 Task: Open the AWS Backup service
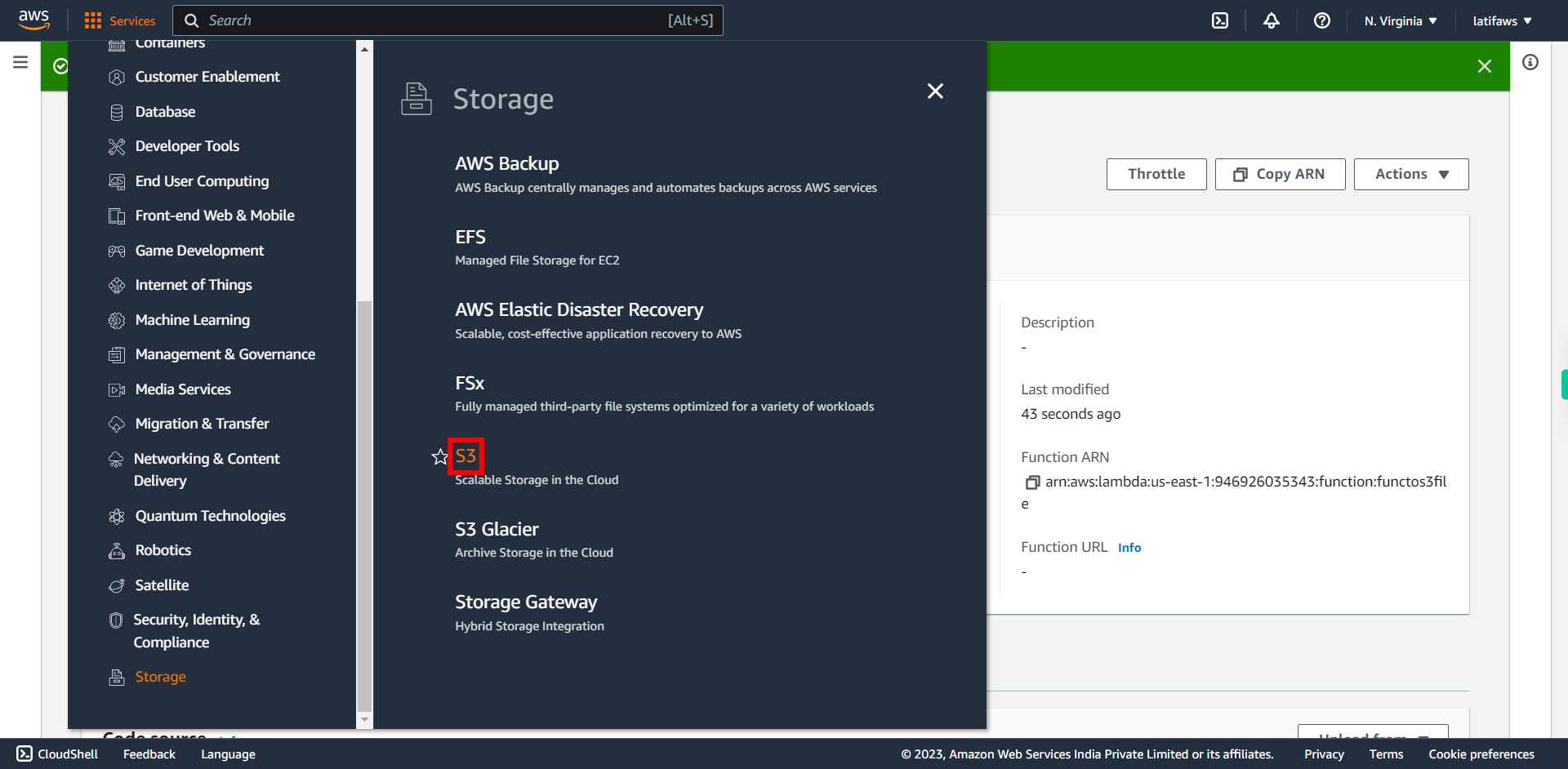507,163
